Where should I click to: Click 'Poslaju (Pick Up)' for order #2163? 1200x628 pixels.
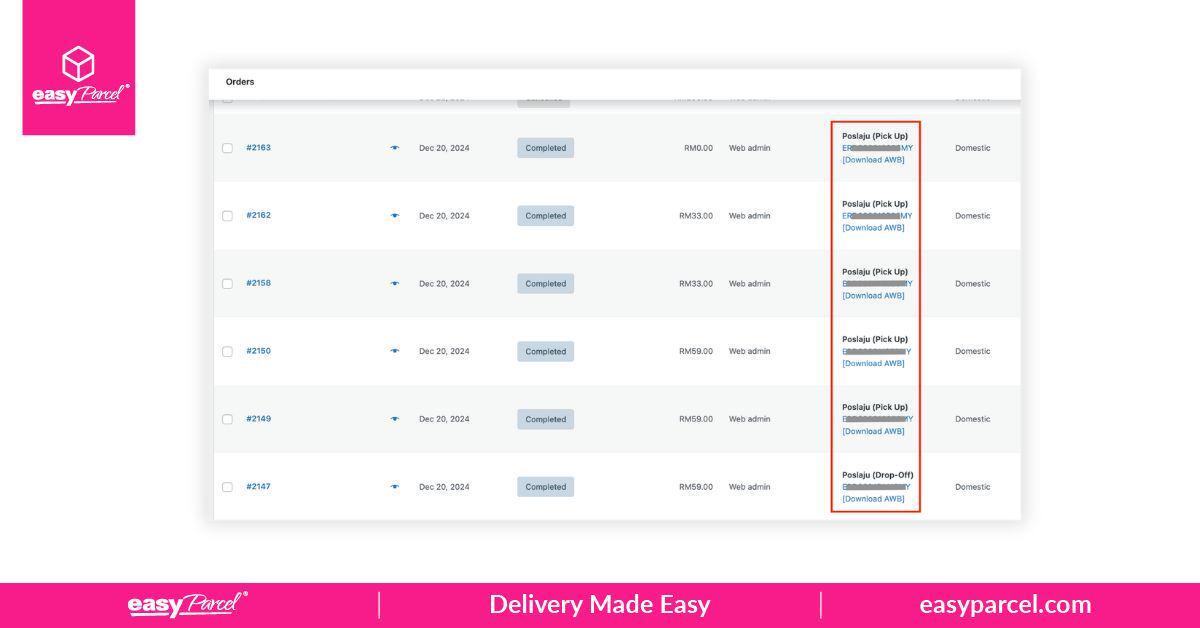tap(875, 136)
